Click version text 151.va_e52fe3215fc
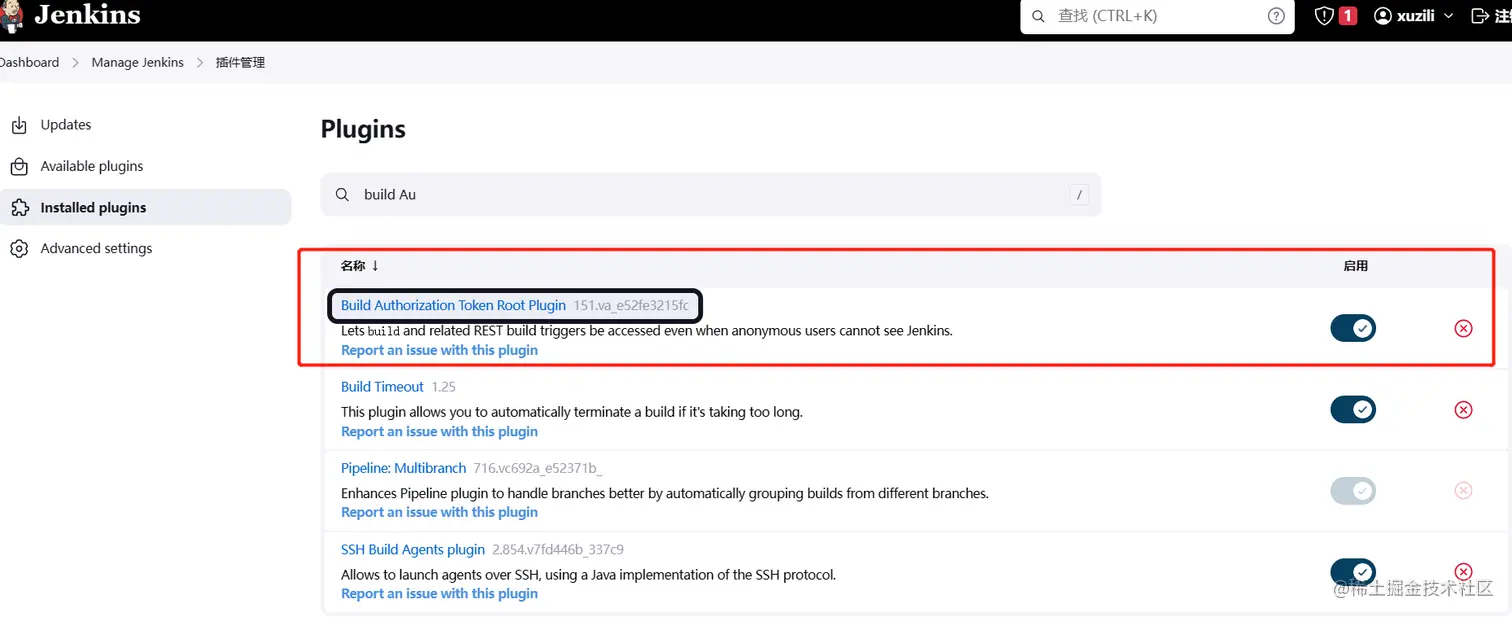 click(630, 305)
